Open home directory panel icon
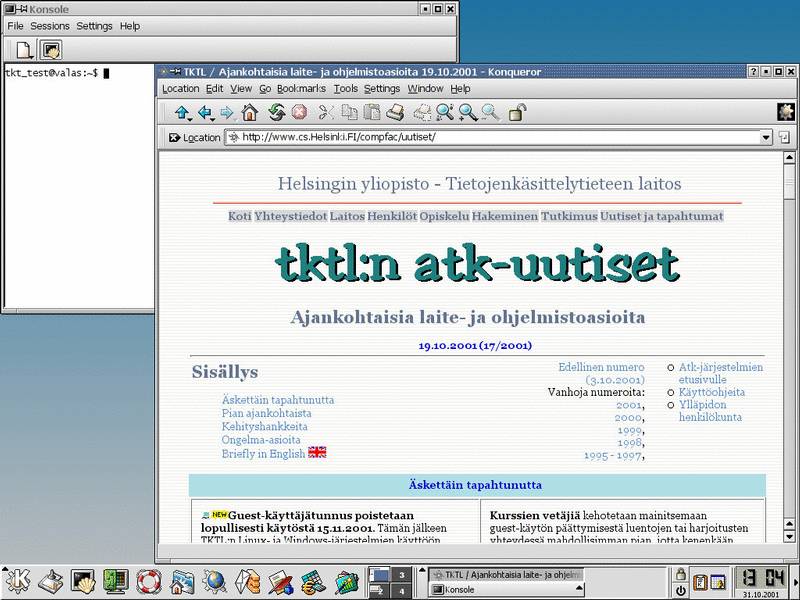This screenshot has width=800, height=600. click(182, 582)
